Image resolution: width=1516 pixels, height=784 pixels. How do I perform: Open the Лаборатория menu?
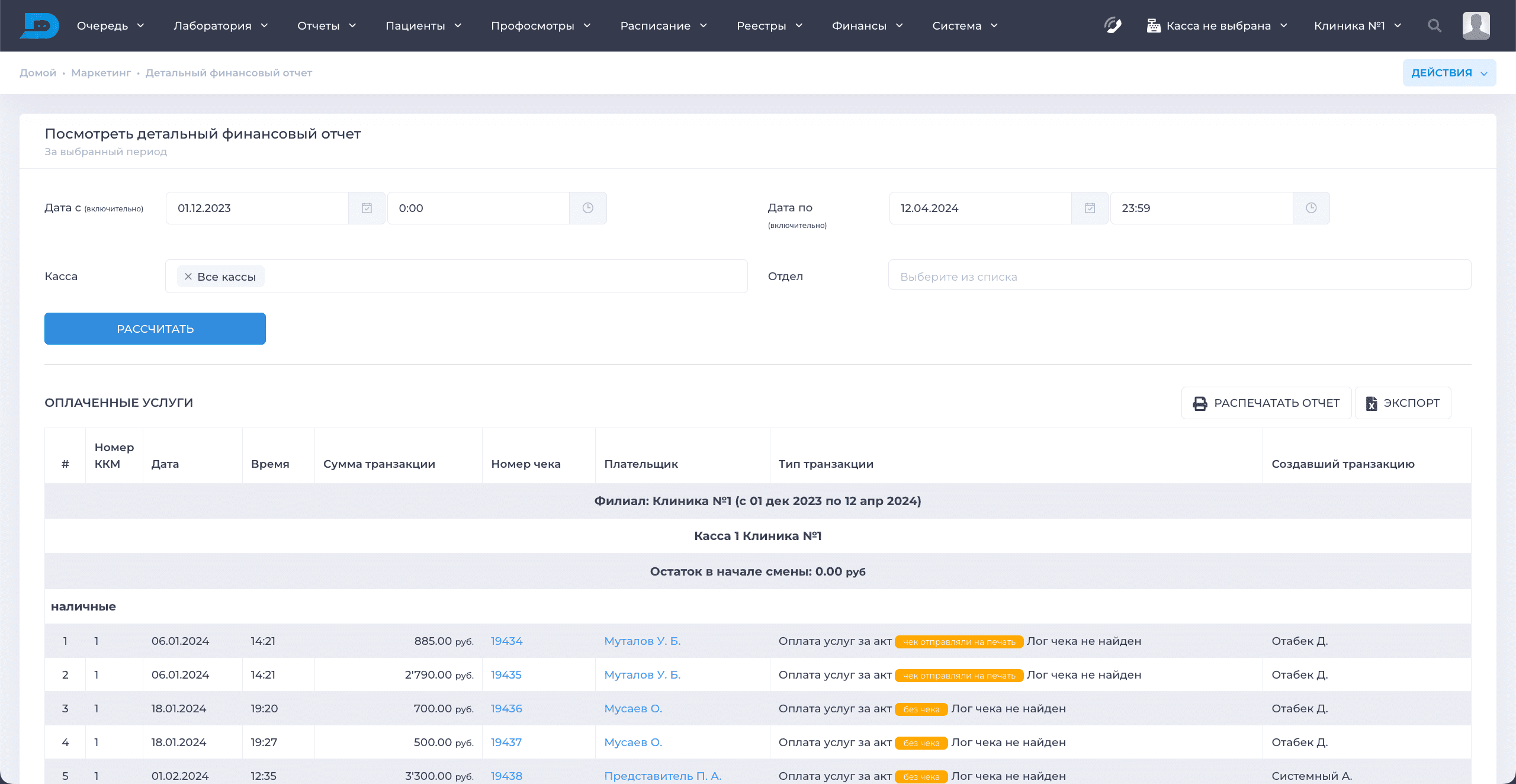220,25
